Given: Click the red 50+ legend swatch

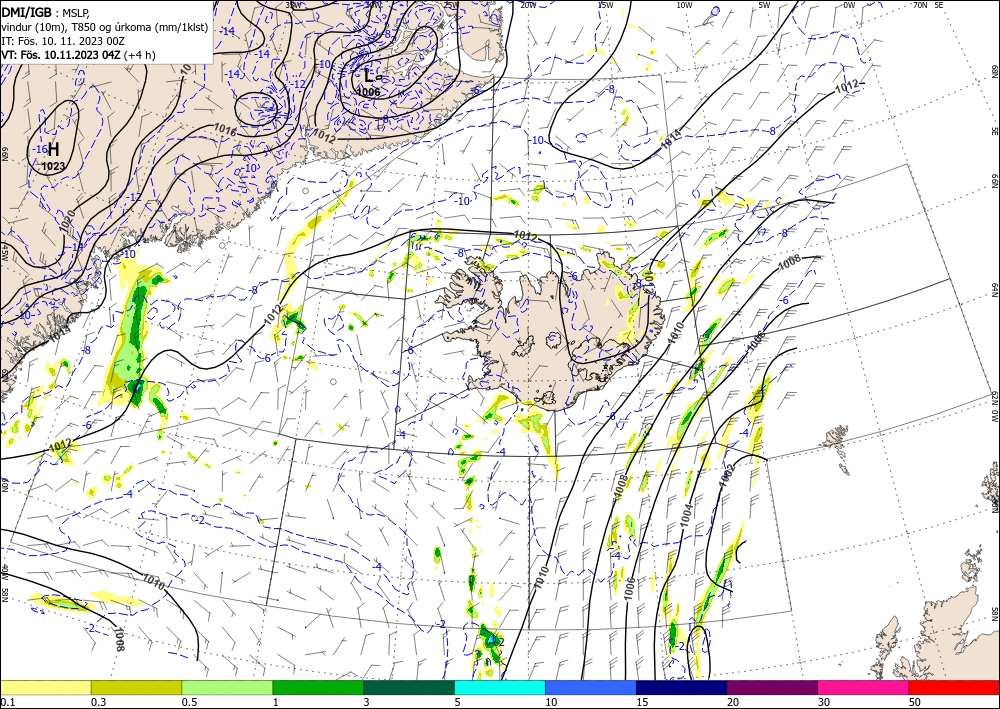Looking at the screenshot, I should (x=954, y=687).
